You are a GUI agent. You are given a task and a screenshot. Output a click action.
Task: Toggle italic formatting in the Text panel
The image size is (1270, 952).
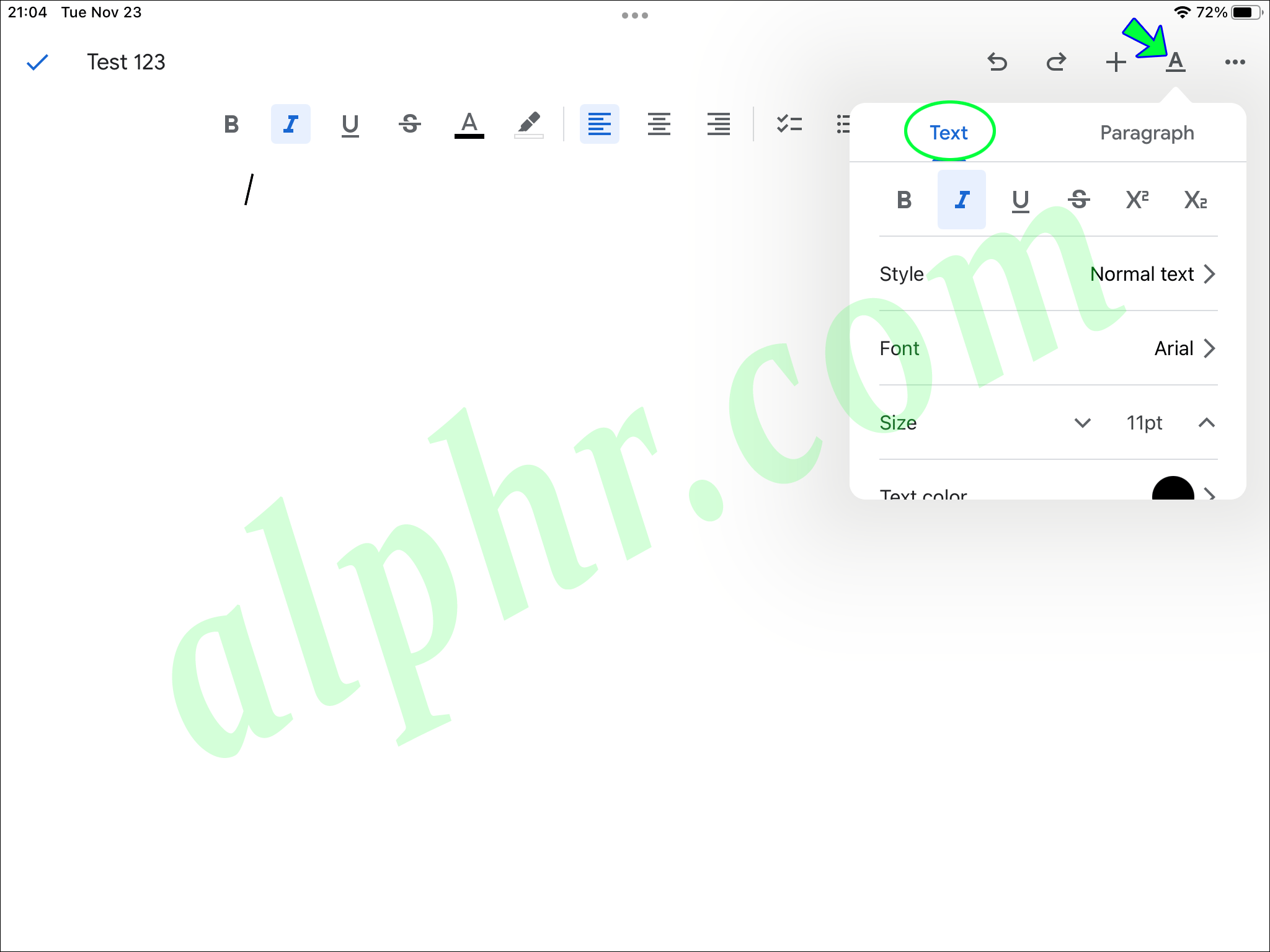click(961, 200)
